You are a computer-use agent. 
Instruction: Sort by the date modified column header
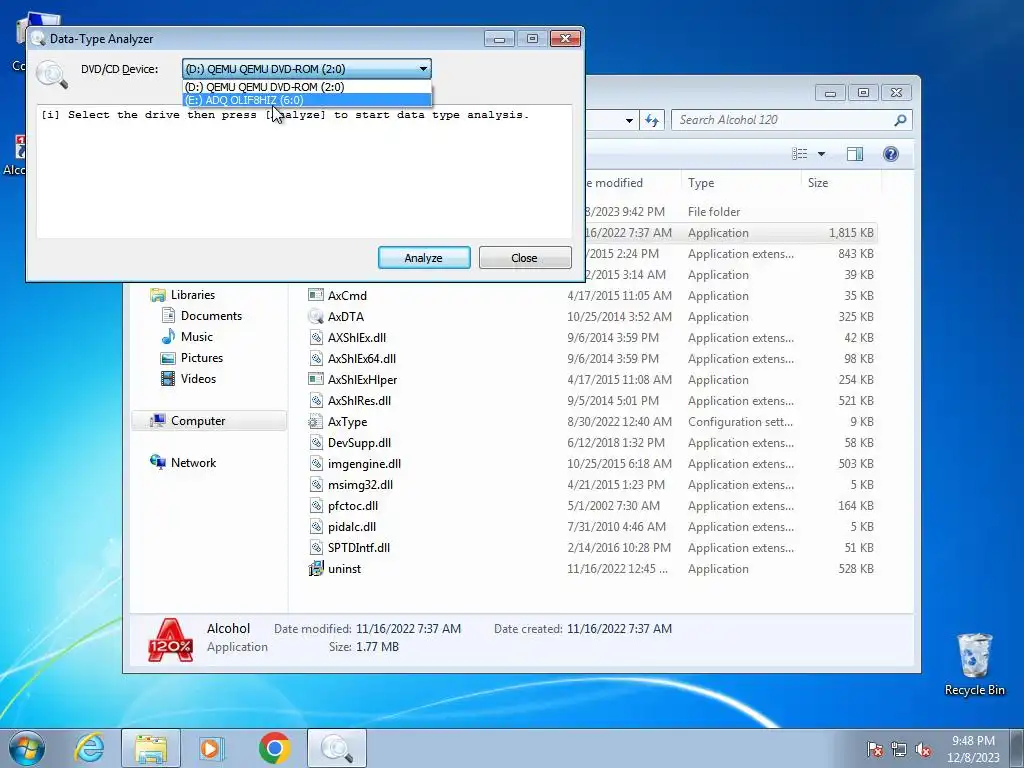point(614,183)
